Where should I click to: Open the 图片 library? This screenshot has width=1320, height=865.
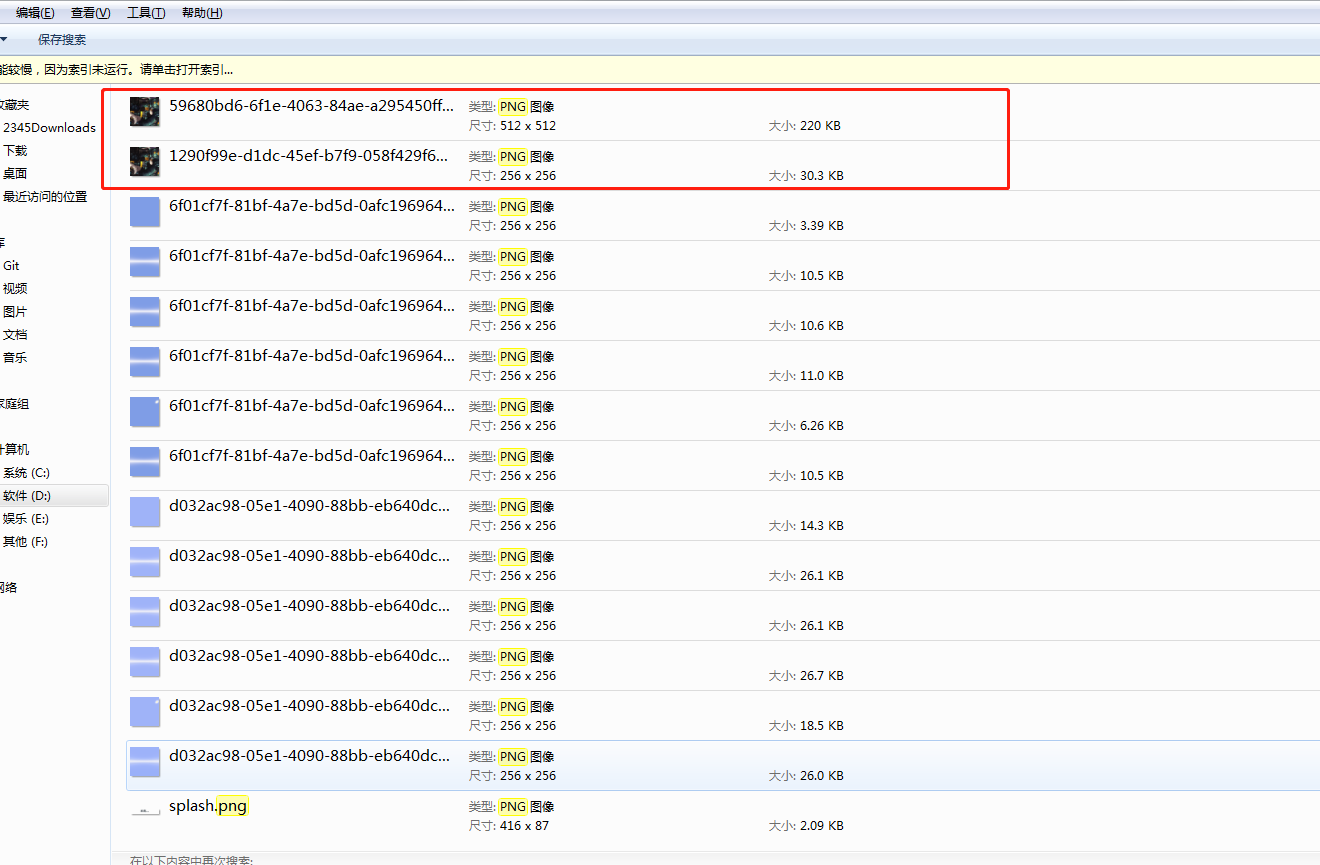[15, 312]
